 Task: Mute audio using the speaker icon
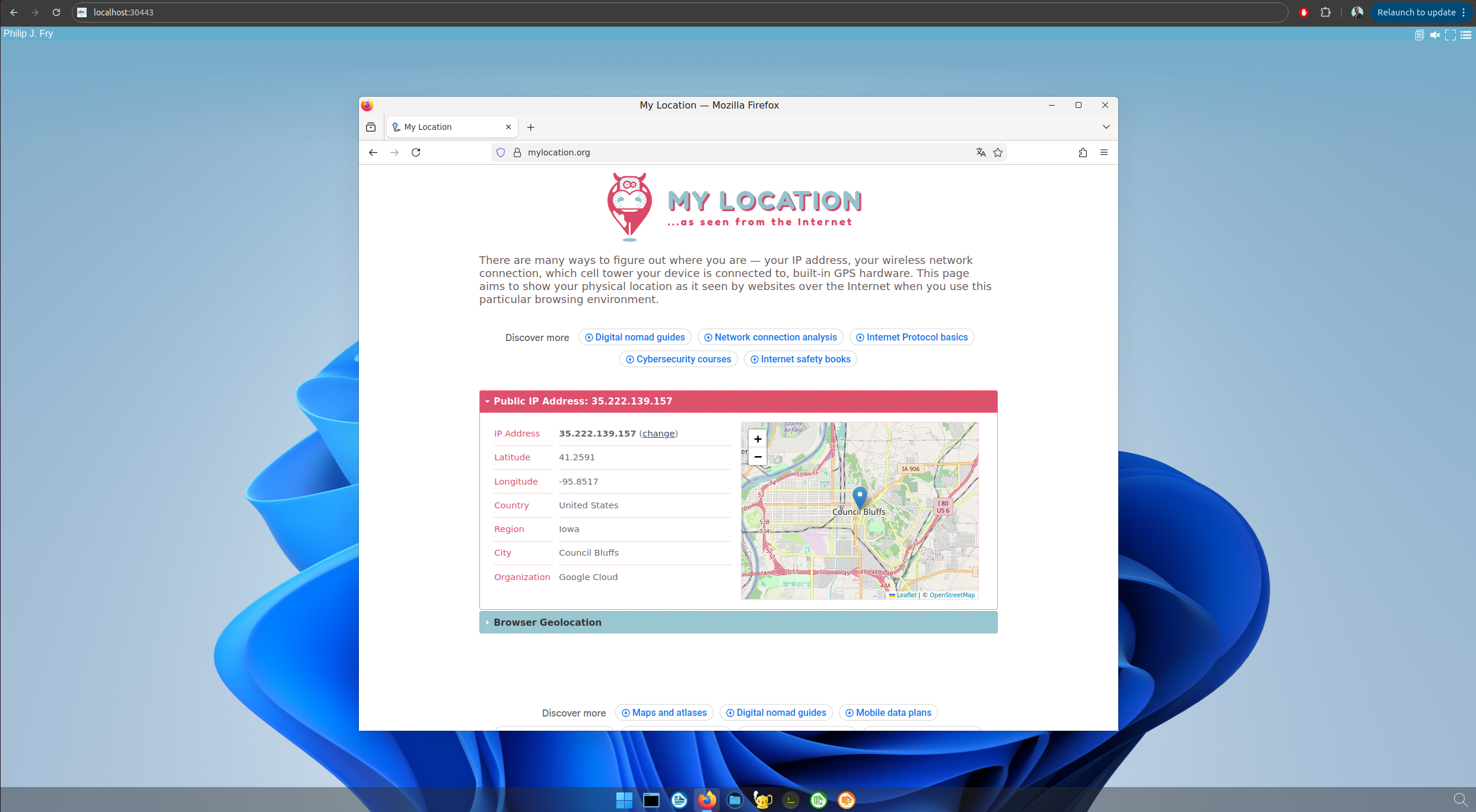coord(1436,34)
